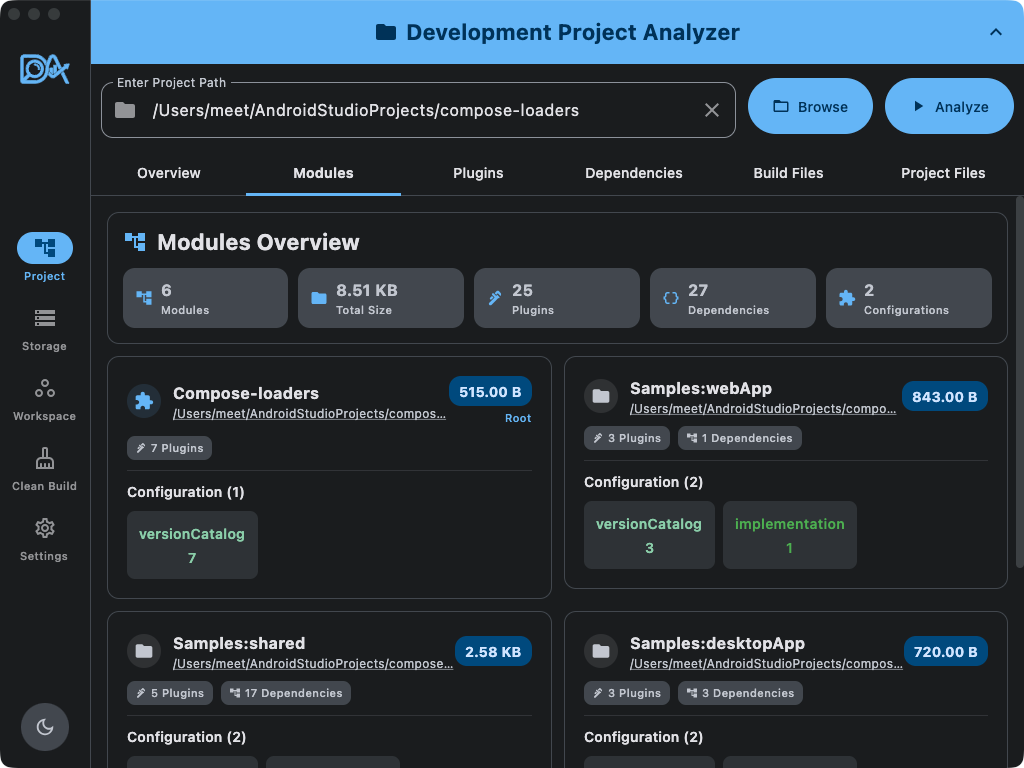The width and height of the screenshot is (1024, 768).
Task: Click the 25 Plugins stat card
Action: tap(556, 298)
